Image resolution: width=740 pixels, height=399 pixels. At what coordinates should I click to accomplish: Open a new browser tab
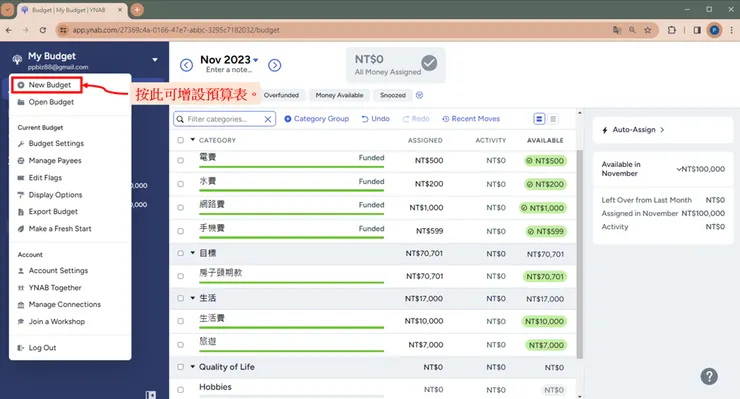(x=137, y=9)
